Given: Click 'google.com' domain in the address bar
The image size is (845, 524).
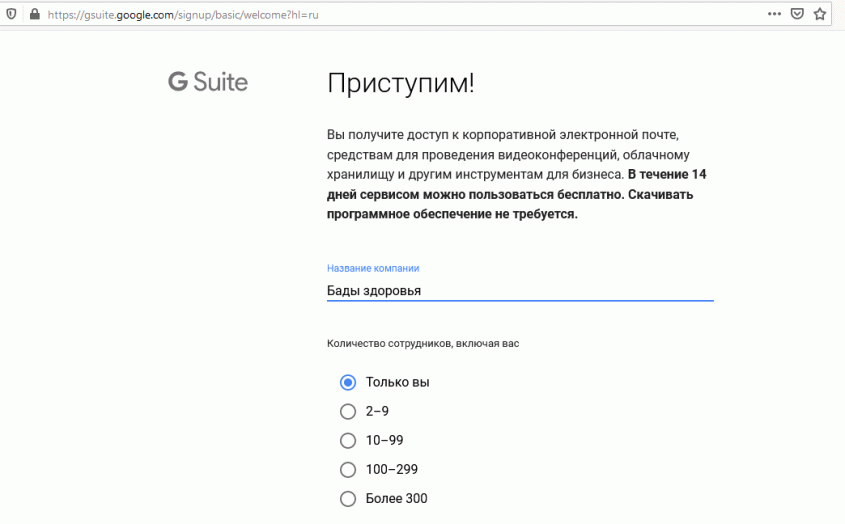Looking at the screenshot, I should (x=142, y=15).
